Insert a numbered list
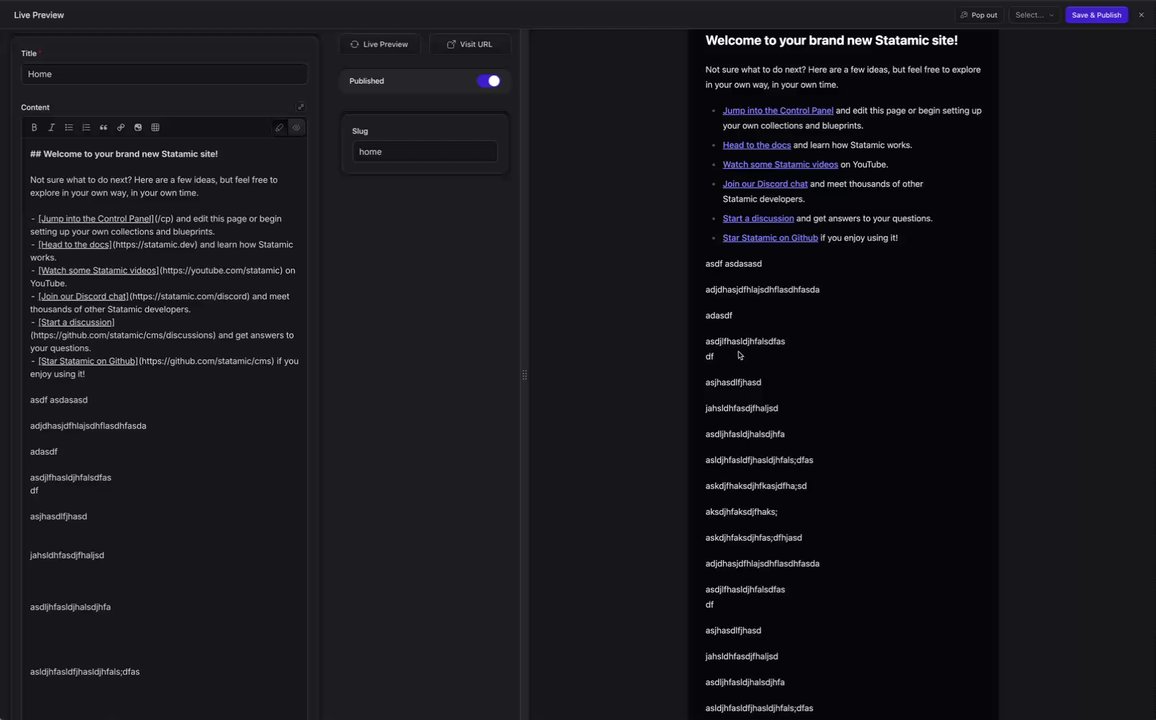This screenshot has height=720, width=1156. pyautogui.click(x=86, y=128)
